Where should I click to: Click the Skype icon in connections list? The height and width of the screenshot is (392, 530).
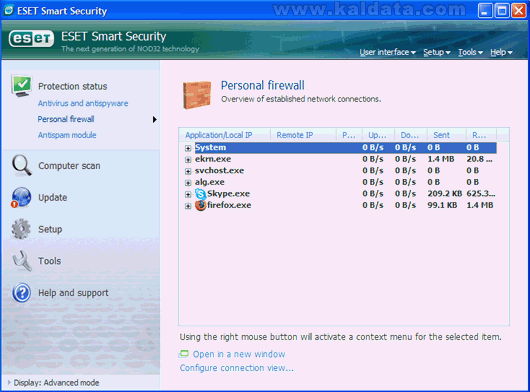pos(200,194)
